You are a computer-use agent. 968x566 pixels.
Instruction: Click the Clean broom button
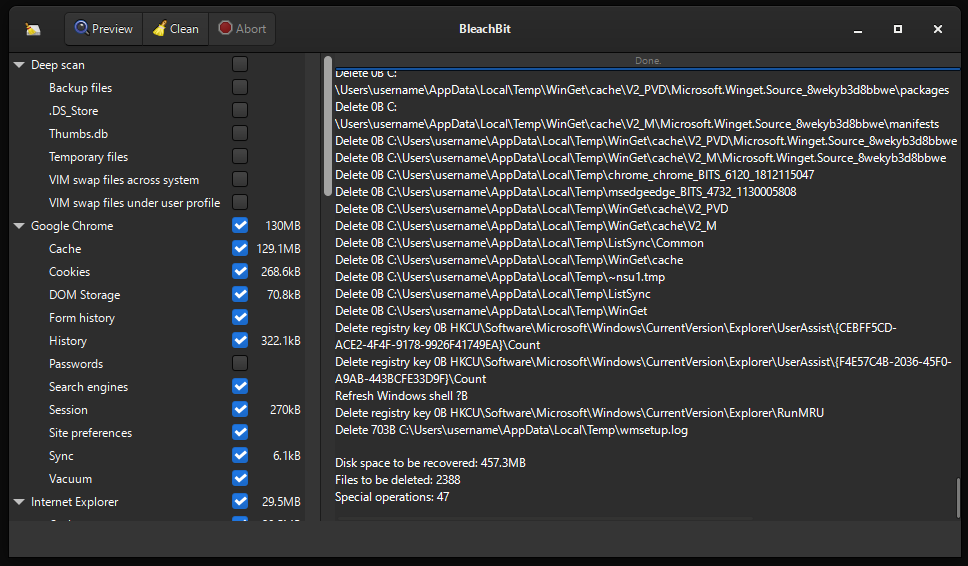pos(176,29)
